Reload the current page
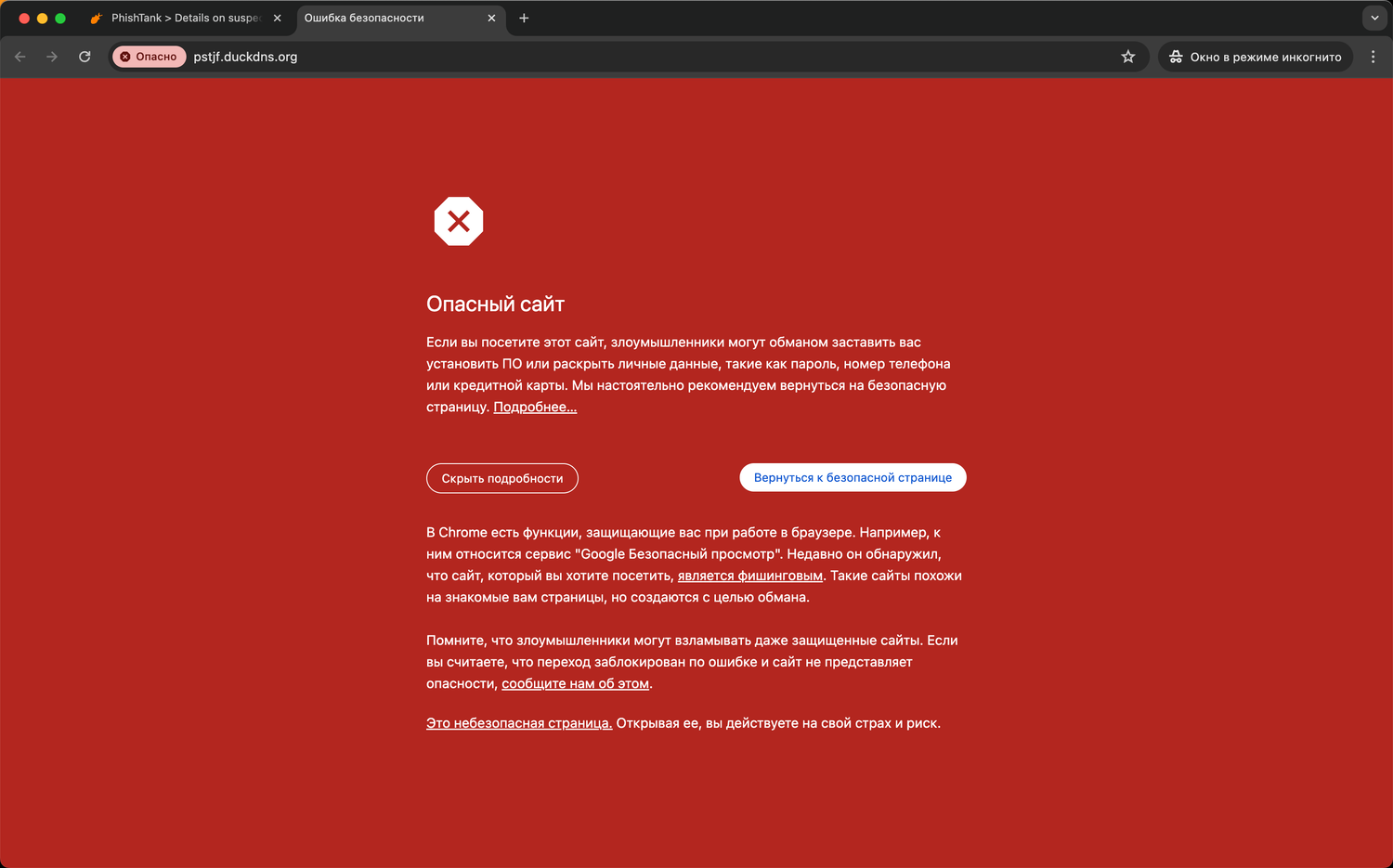The width and height of the screenshot is (1393, 868). point(85,57)
